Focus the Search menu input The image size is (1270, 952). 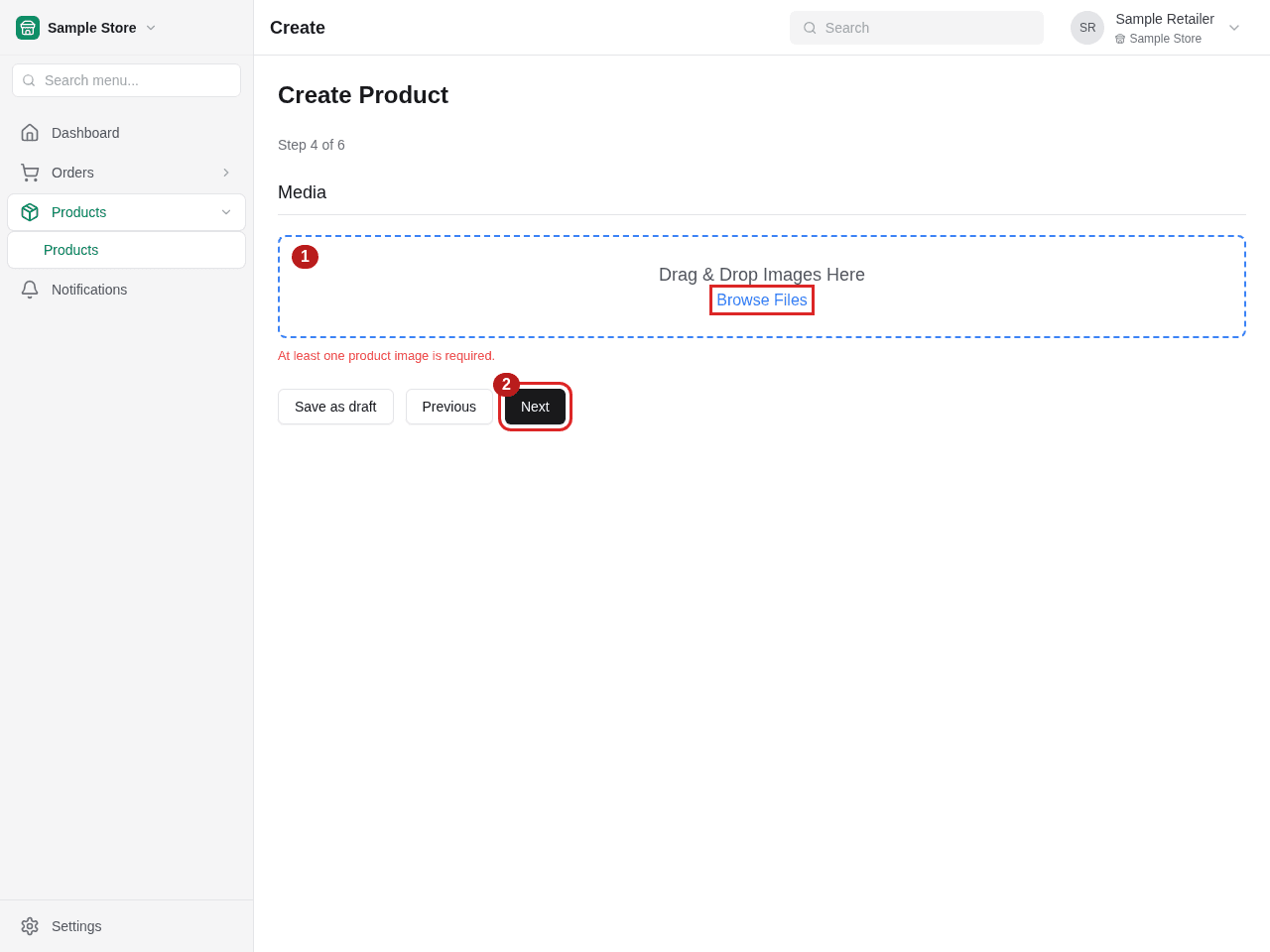tap(127, 80)
